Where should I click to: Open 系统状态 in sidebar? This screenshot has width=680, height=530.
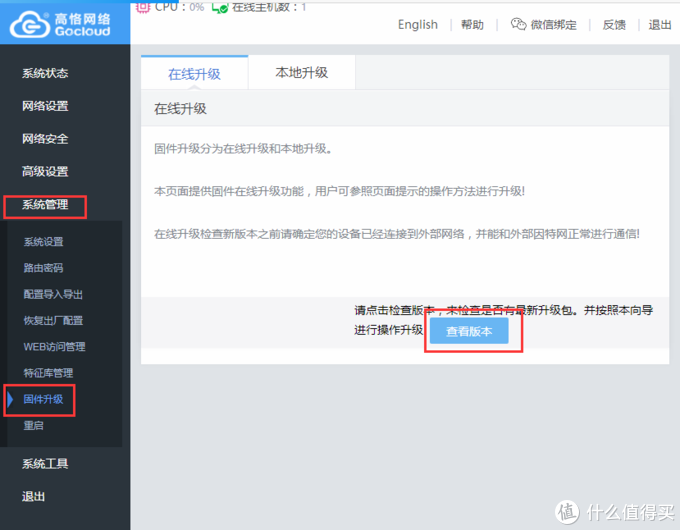[x=45, y=73]
